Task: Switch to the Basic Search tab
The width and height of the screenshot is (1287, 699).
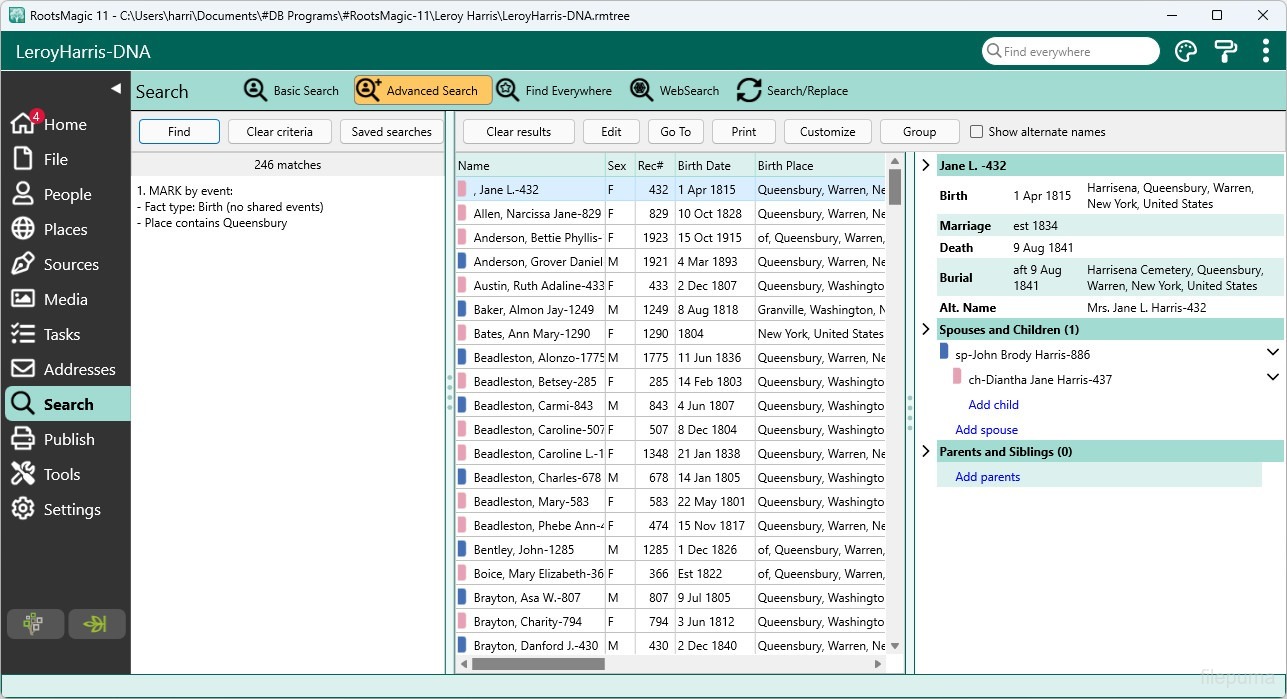Action: point(292,91)
